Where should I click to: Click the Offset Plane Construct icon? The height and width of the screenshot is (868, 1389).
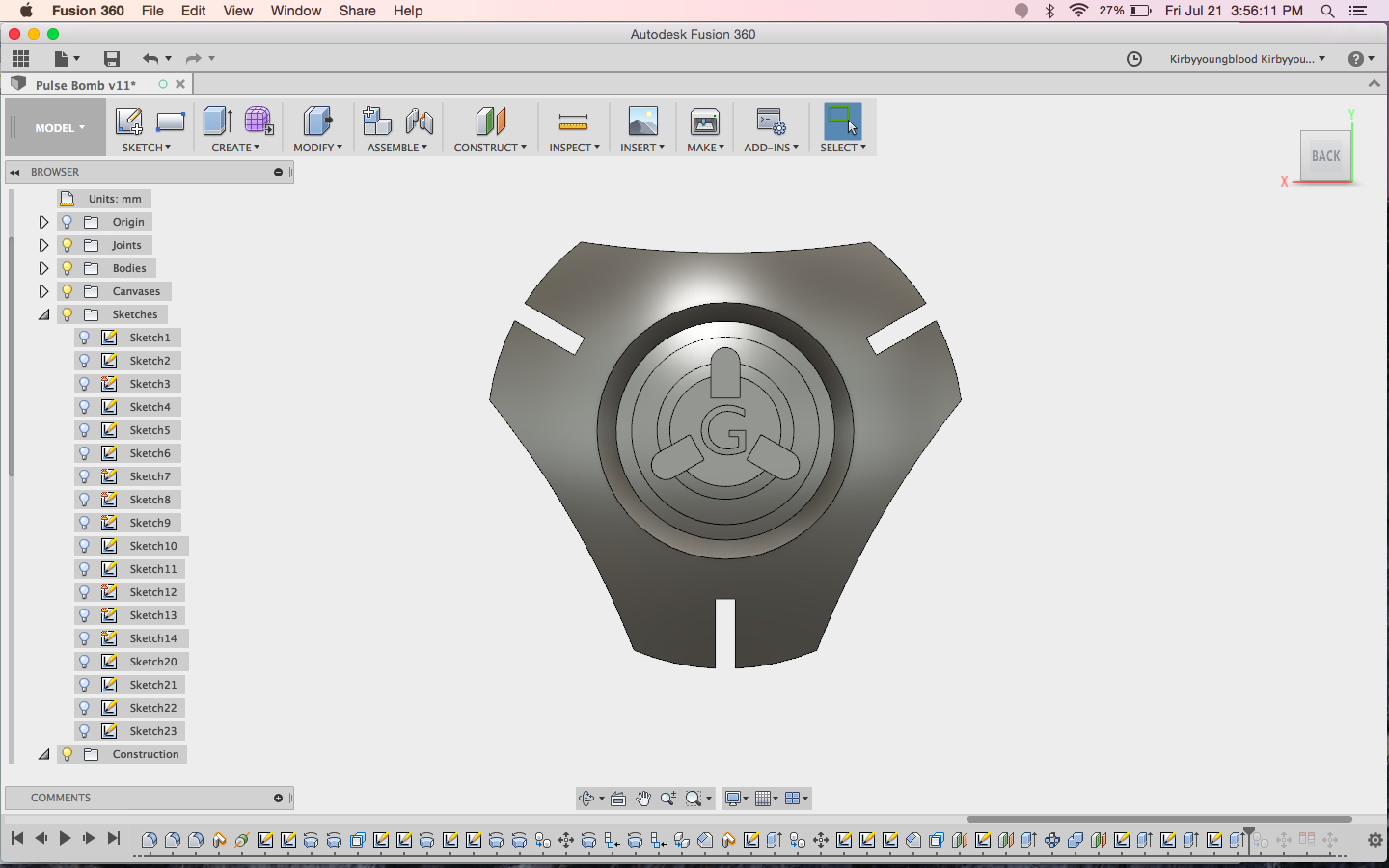coord(490,122)
